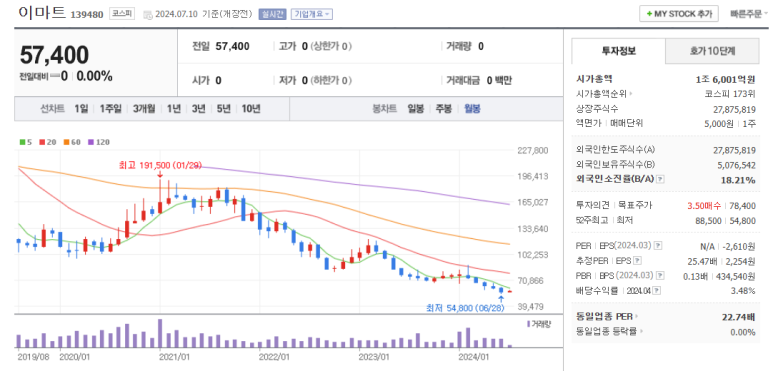Click the 동일업종 PER link
Viewport: 773px width, 371px height.
tap(606, 316)
